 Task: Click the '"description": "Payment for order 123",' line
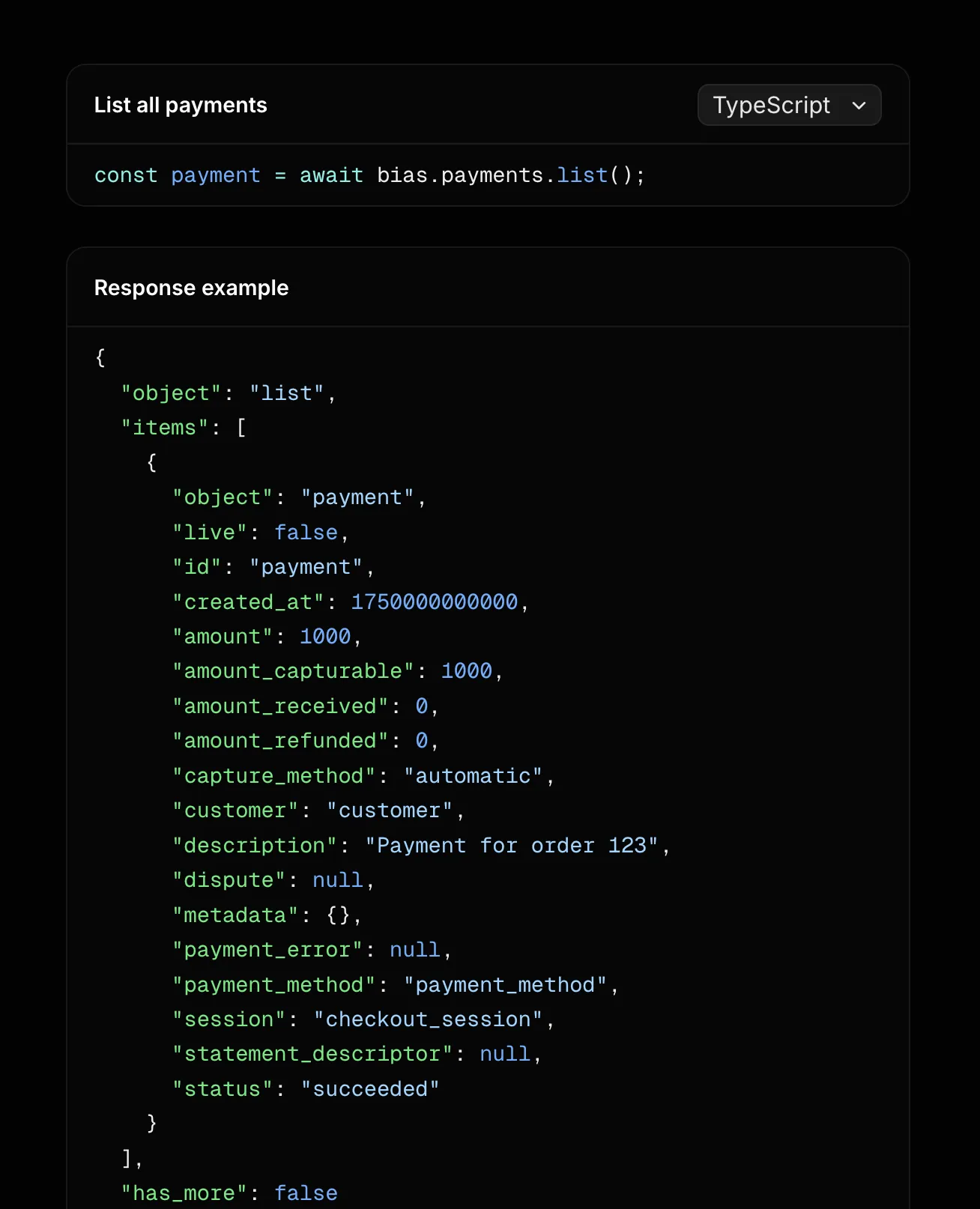pyautogui.click(x=422, y=845)
